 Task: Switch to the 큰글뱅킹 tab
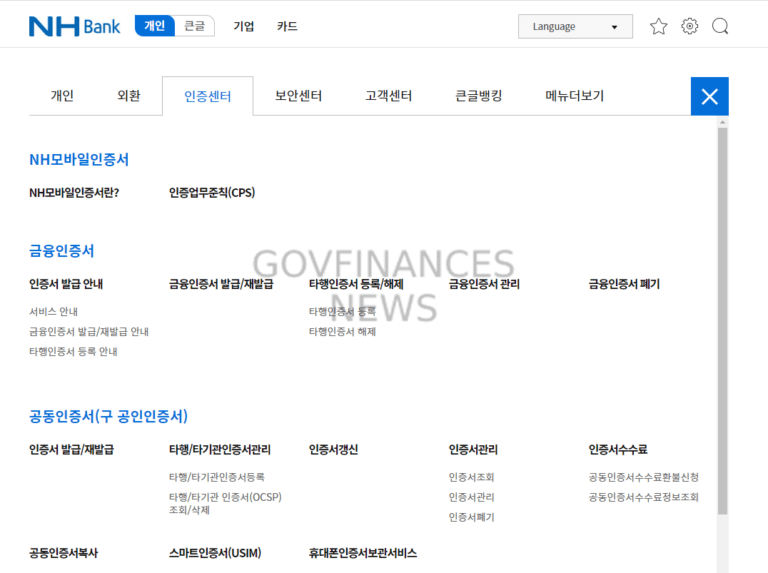pos(479,96)
